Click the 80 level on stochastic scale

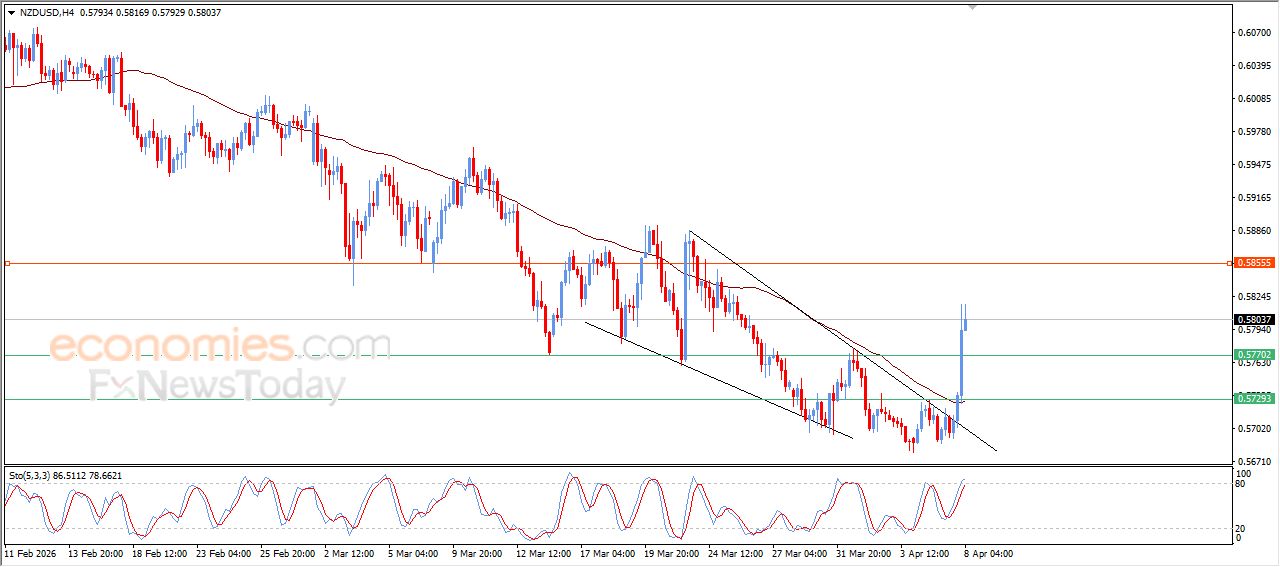[x=1241, y=484]
